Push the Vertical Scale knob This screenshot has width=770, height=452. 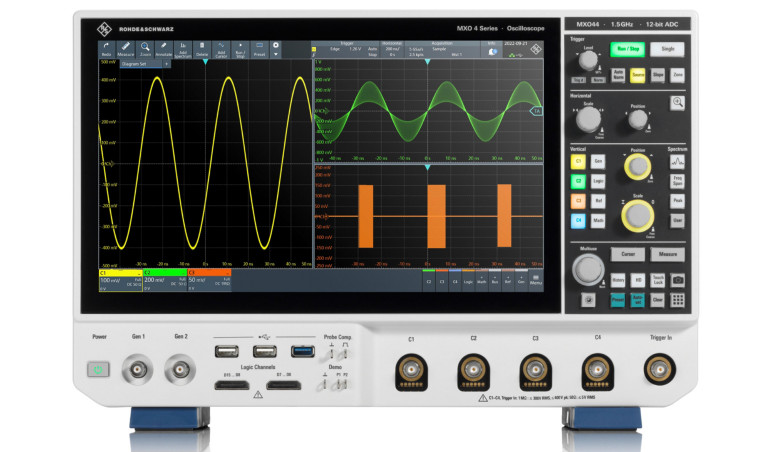pos(637,215)
